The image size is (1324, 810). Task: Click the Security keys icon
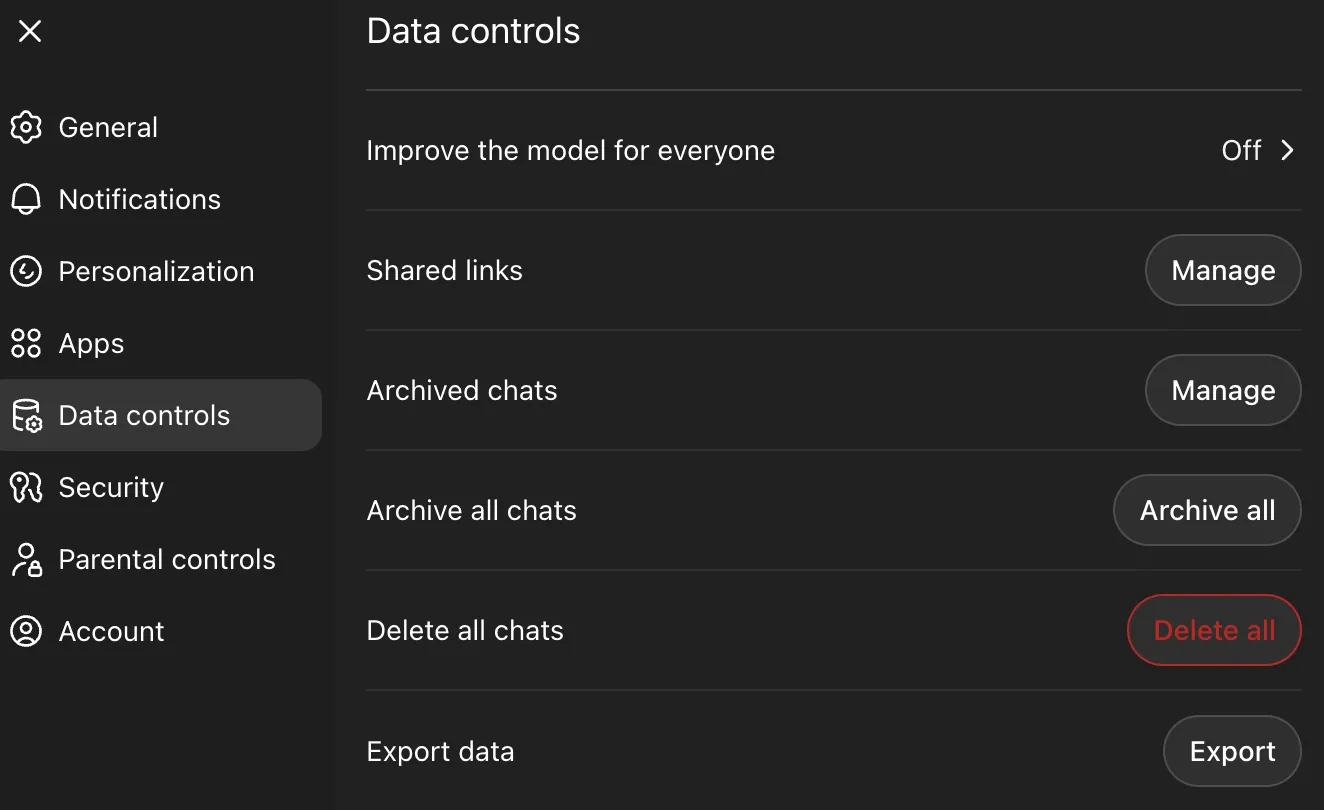(x=26, y=487)
